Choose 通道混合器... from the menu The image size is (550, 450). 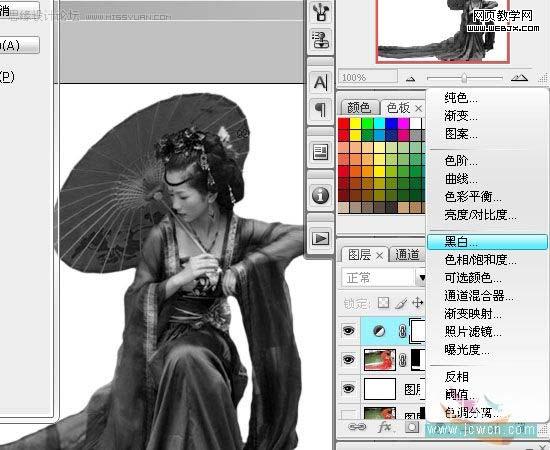click(479, 296)
